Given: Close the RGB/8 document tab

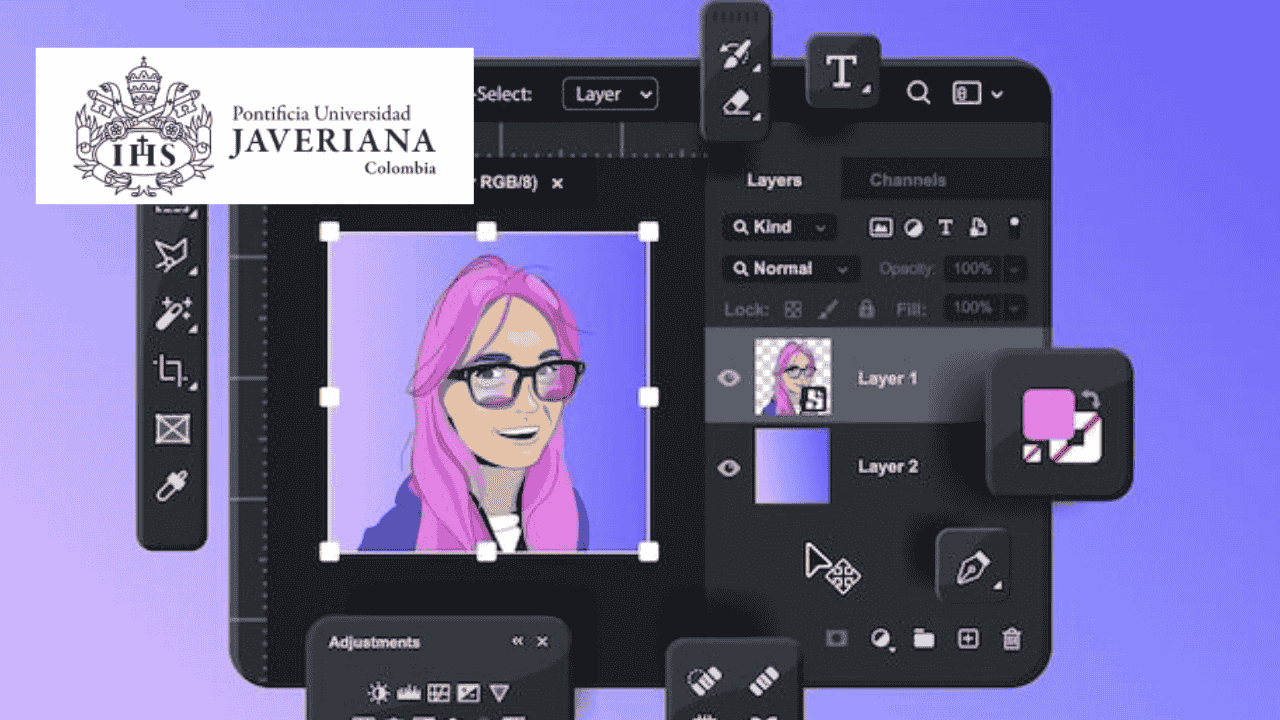Looking at the screenshot, I should tap(558, 183).
